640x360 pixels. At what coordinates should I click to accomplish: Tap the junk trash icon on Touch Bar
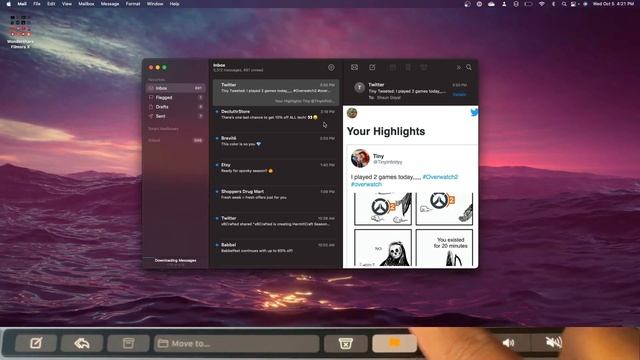[345, 343]
